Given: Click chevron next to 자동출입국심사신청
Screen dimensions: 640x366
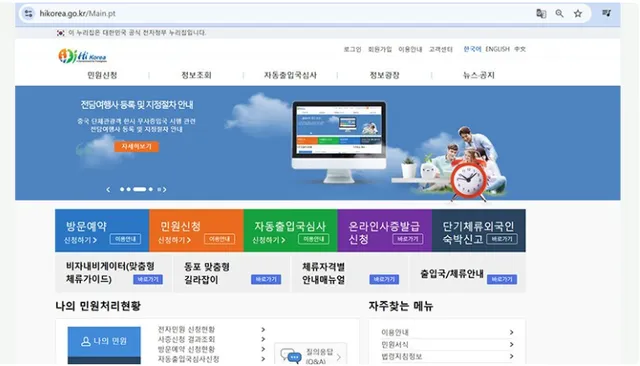Looking at the screenshot, I should pos(263,359).
